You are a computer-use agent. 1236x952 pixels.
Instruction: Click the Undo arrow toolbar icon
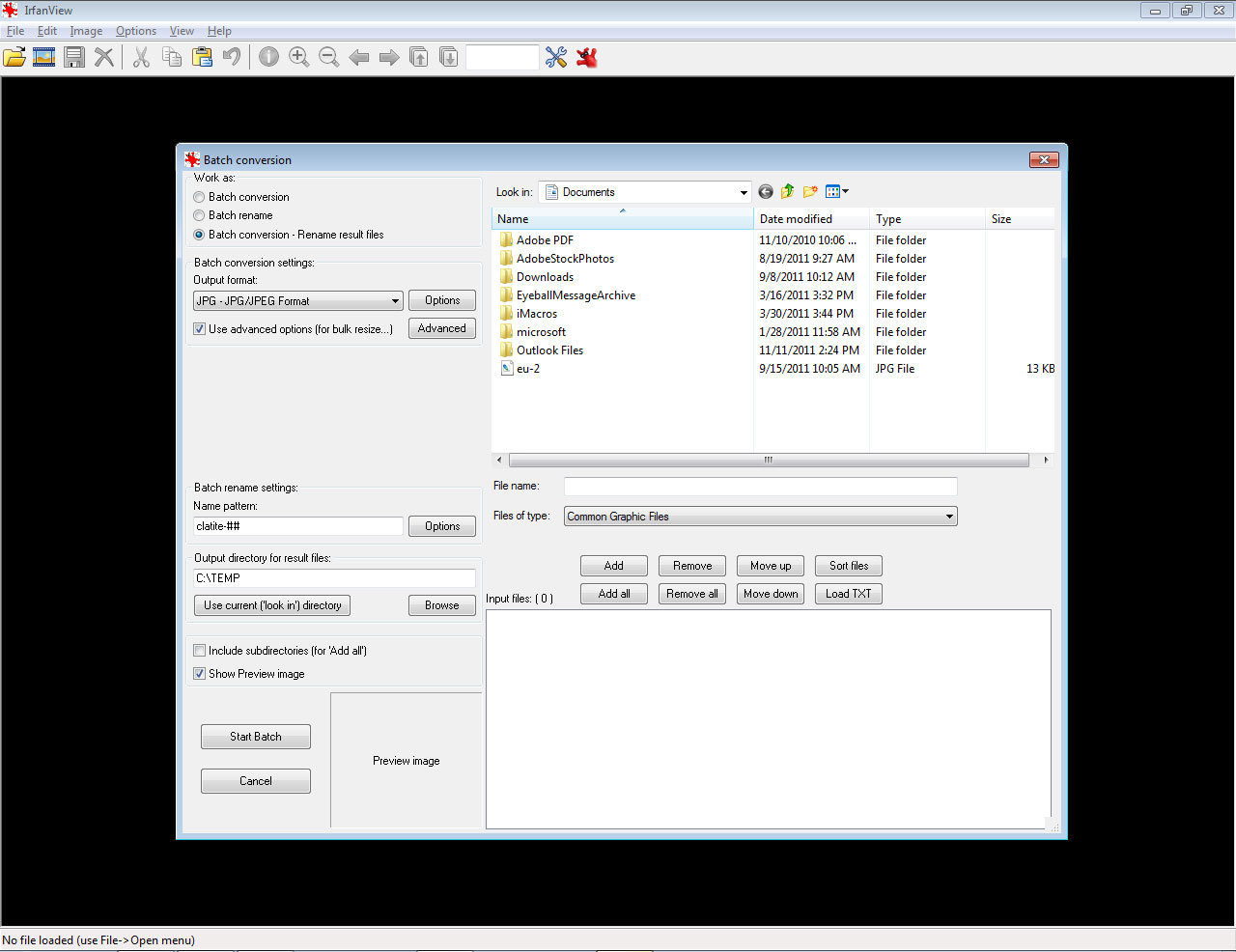232,57
